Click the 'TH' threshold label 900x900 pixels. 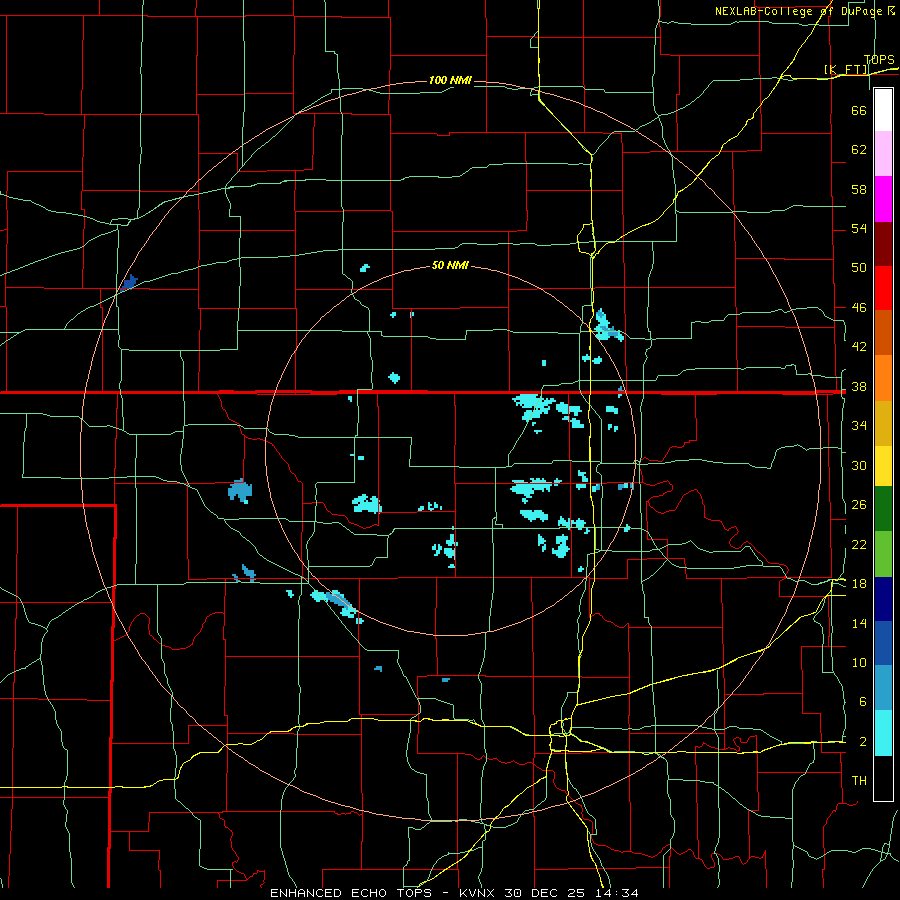pos(859,781)
